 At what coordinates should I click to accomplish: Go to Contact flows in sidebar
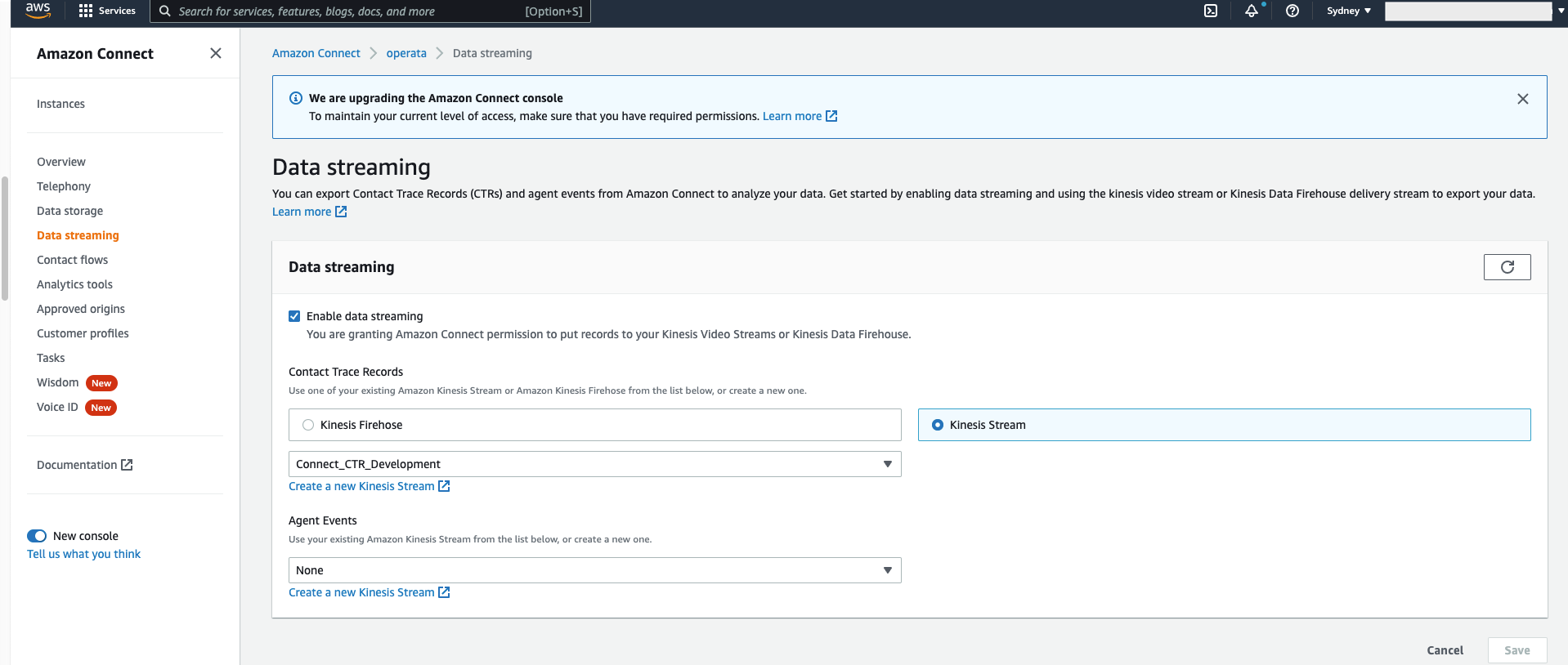[x=72, y=260]
